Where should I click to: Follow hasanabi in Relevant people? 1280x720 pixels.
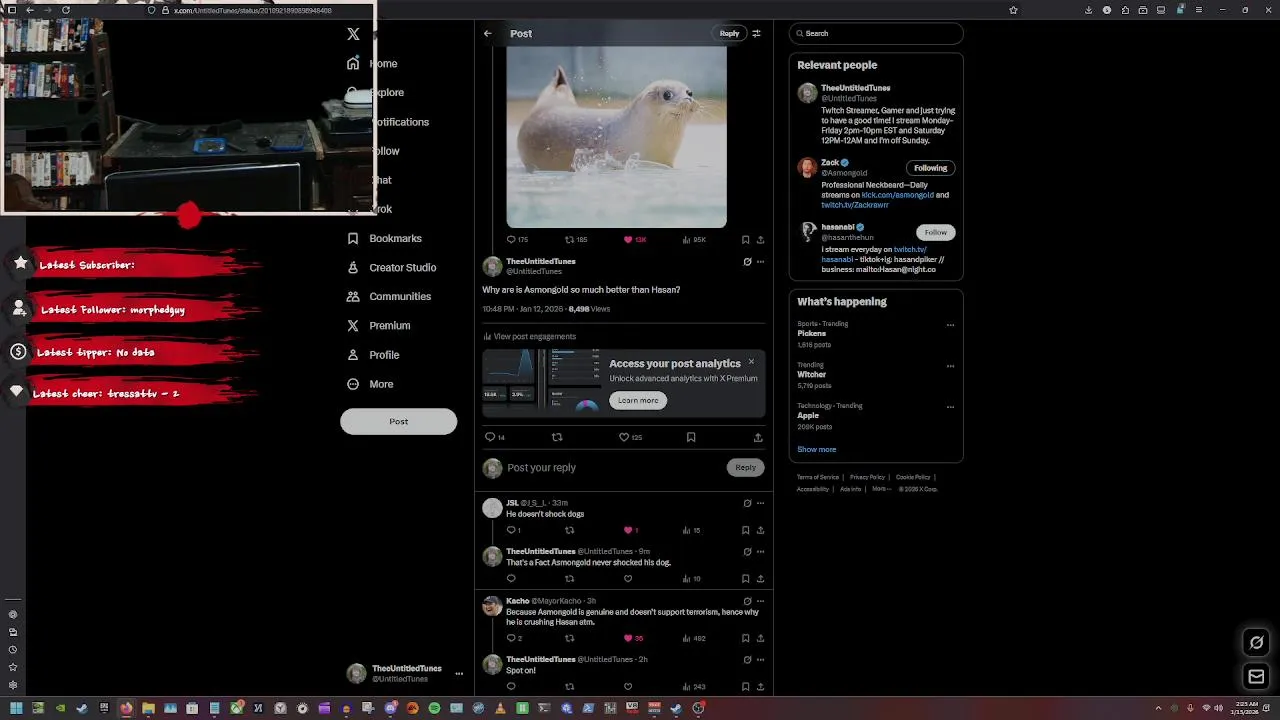[935, 232]
